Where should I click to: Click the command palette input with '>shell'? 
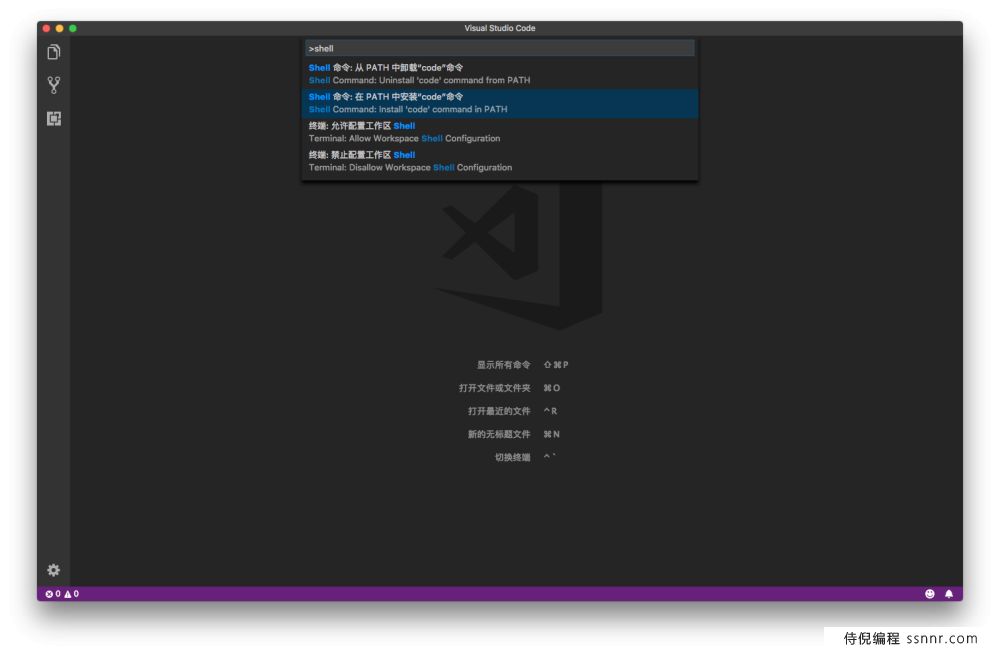(499, 48)
